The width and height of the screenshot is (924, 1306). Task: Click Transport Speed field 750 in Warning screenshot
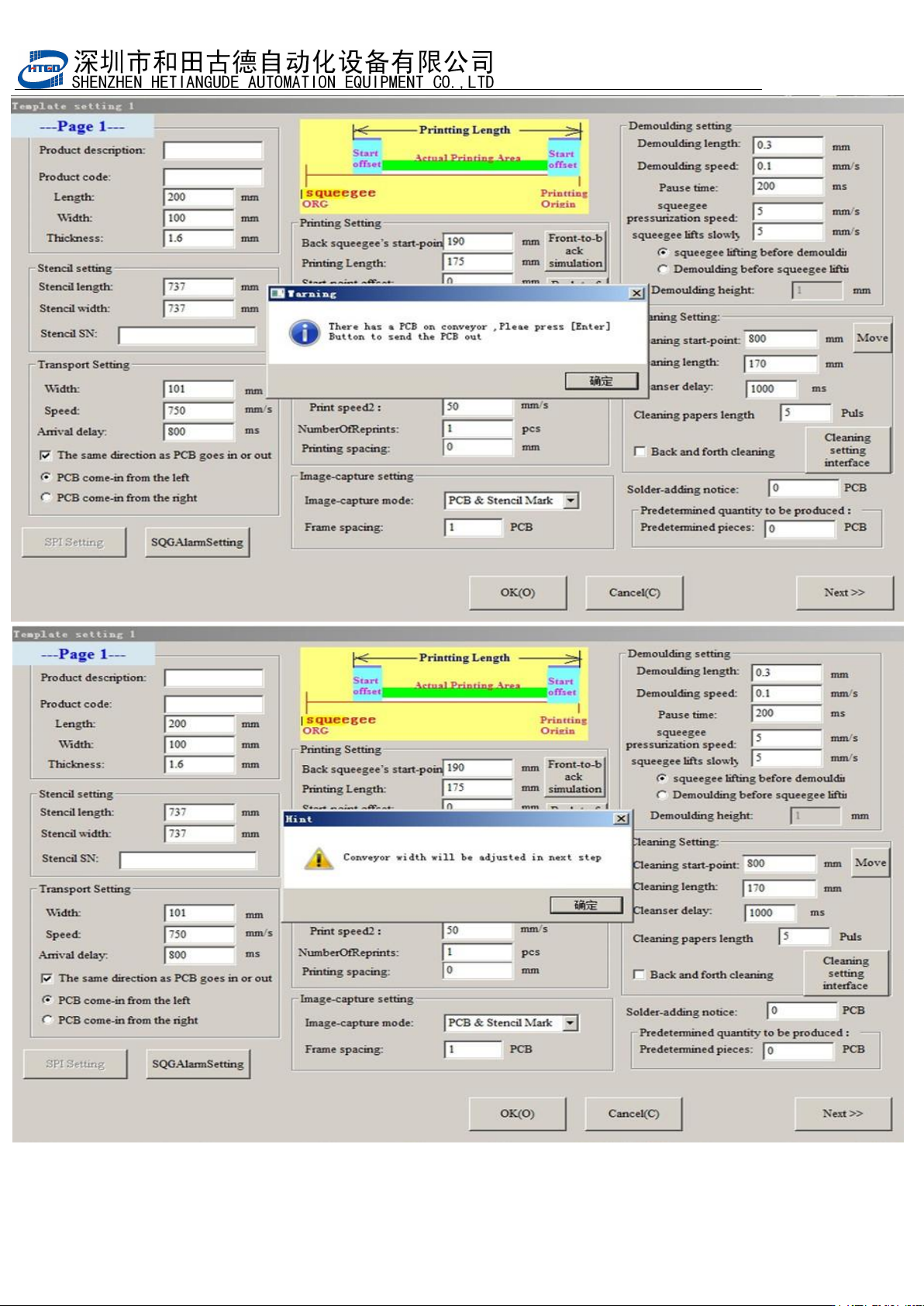pyautogui.click(x=198, y=411)
